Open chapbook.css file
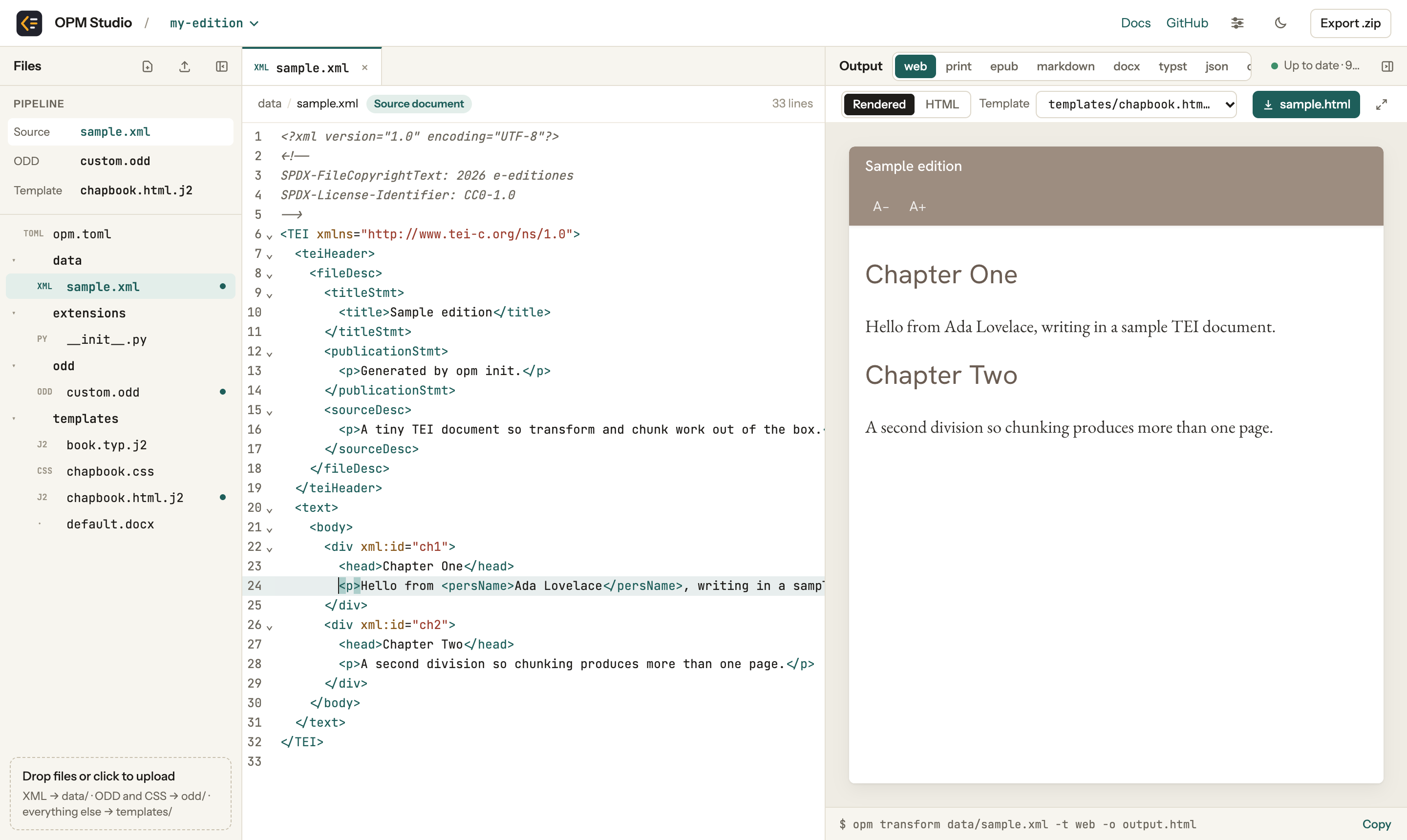The height and width of the screenshot is (840, 1407). 121,471
